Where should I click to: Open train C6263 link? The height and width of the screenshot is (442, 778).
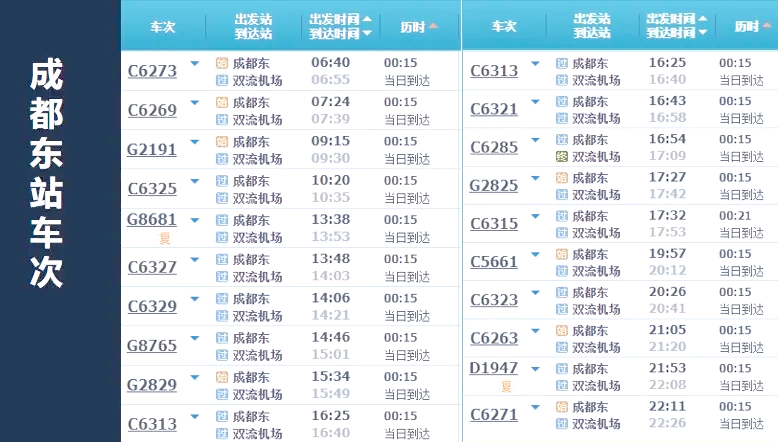pos(494,338)
